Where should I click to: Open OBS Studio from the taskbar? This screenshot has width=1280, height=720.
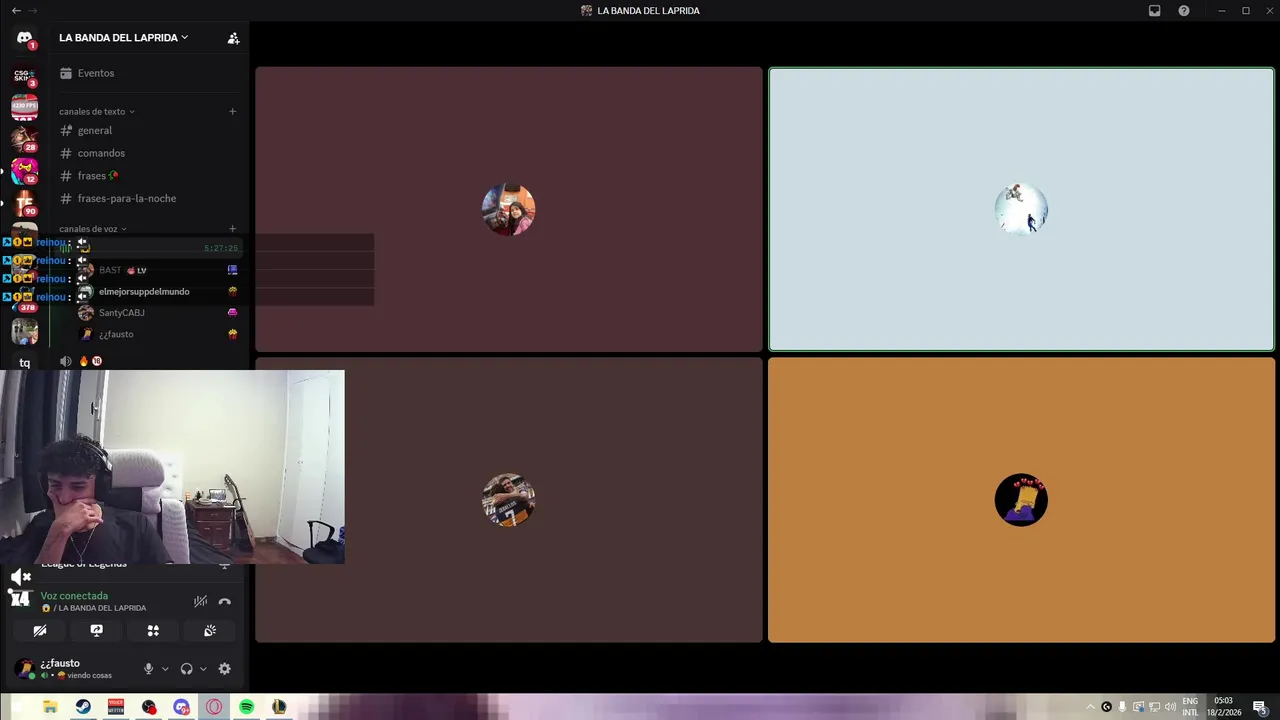point(149,707)
